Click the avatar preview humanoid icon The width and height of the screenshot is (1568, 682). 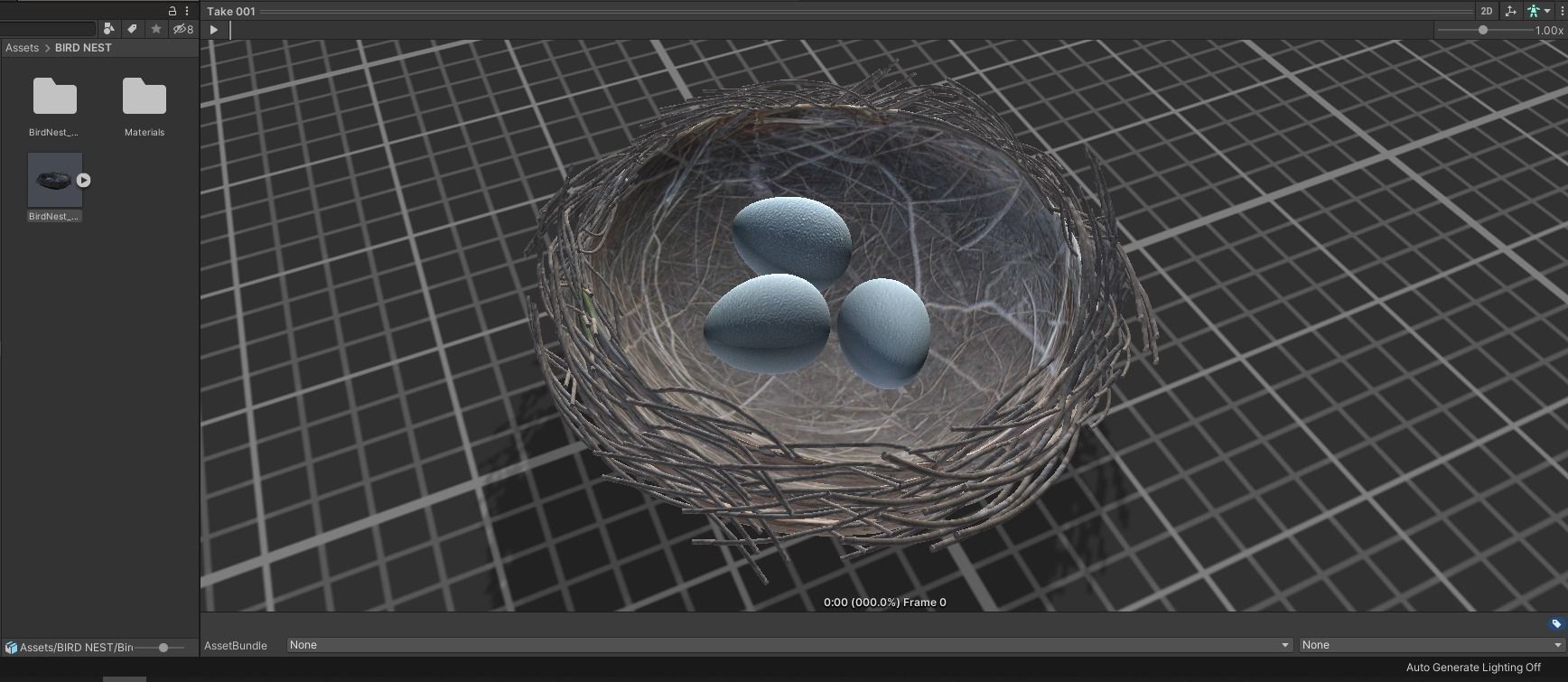1533,11
